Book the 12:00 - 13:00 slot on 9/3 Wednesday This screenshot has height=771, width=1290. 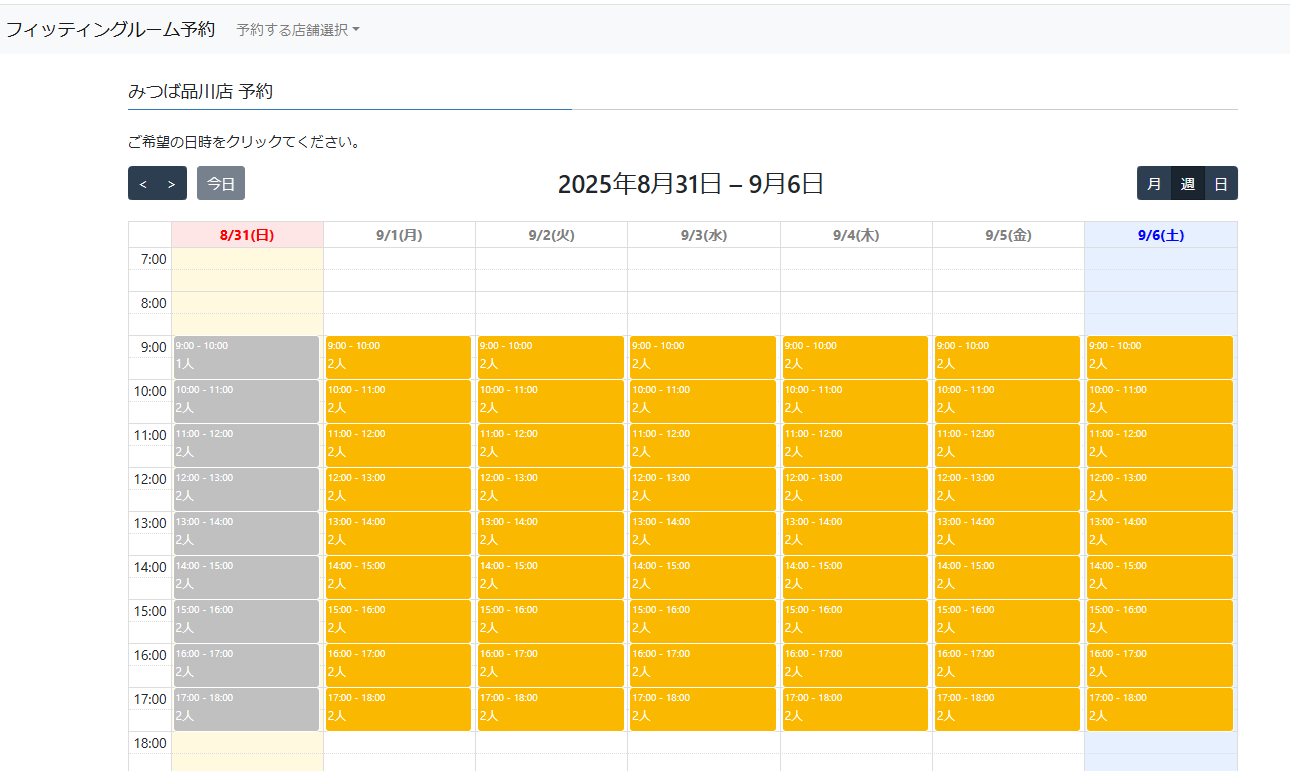tap(702, 489)
